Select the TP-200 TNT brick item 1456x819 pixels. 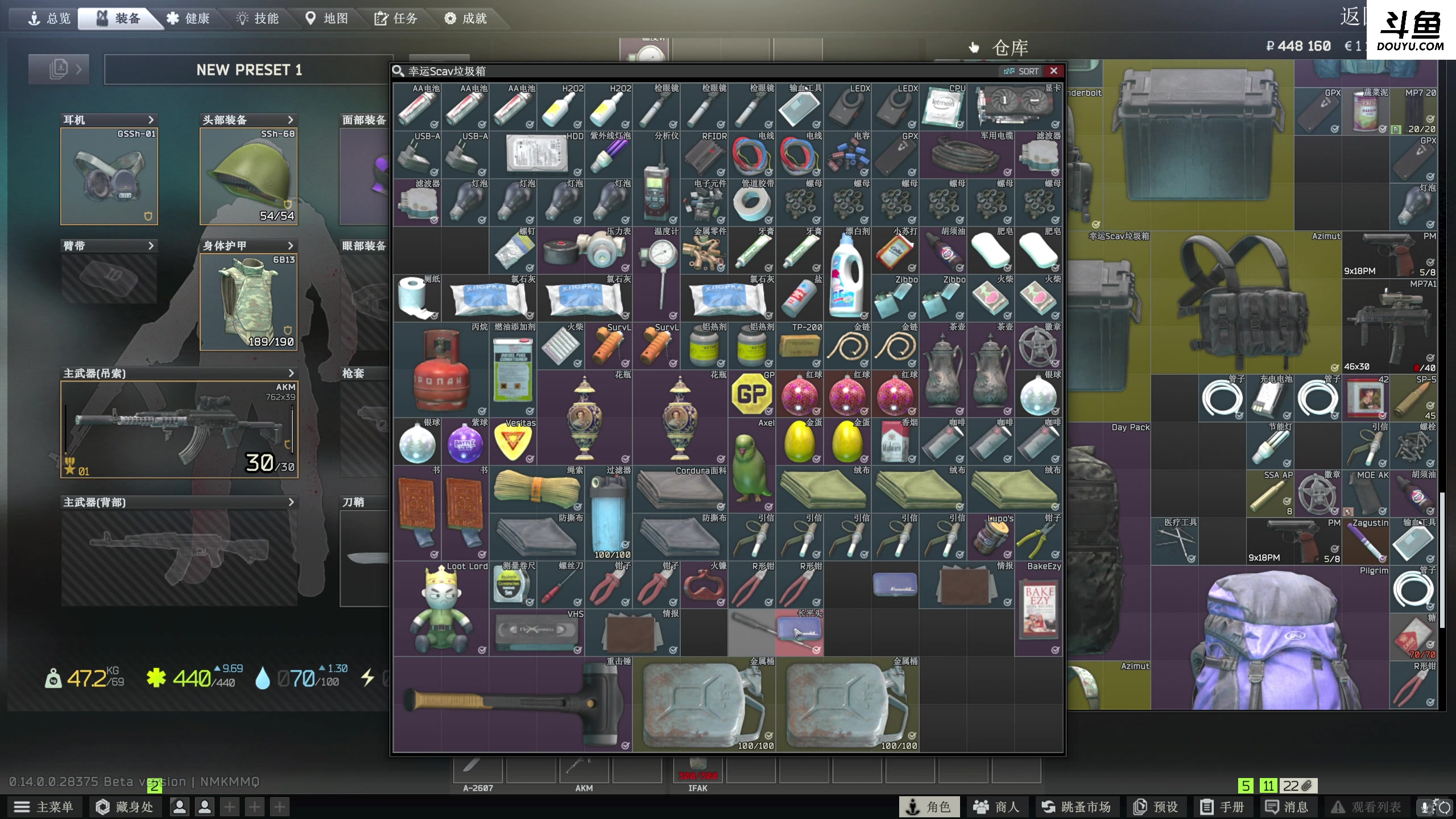[800, 346]
